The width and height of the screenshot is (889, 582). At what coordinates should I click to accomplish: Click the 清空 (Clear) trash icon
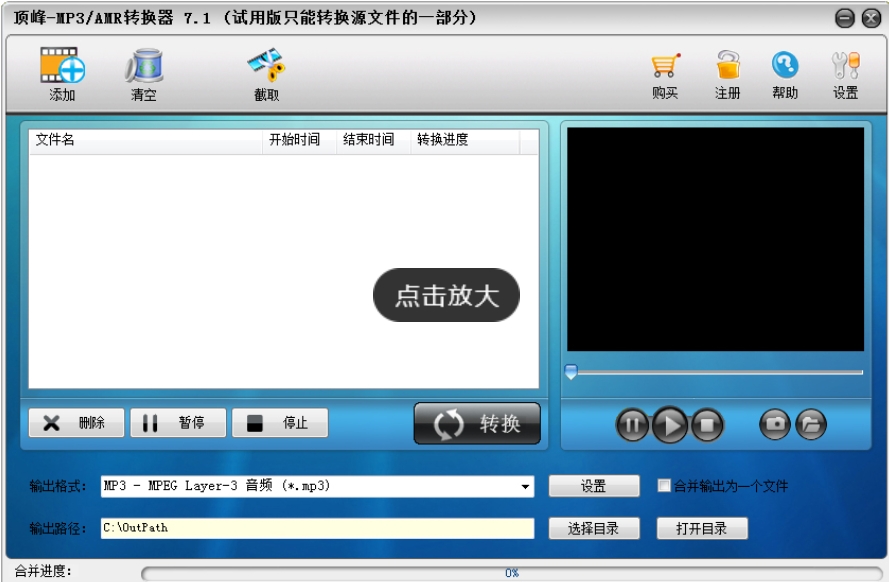[x=144, y=66]
